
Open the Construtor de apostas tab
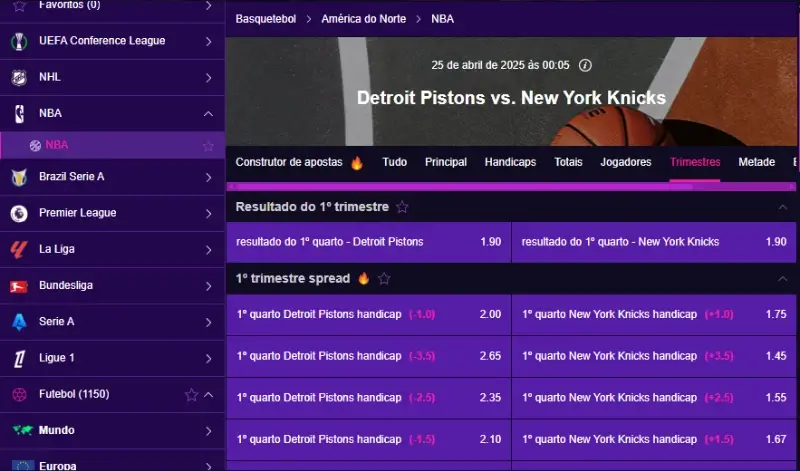pos(299,162)
